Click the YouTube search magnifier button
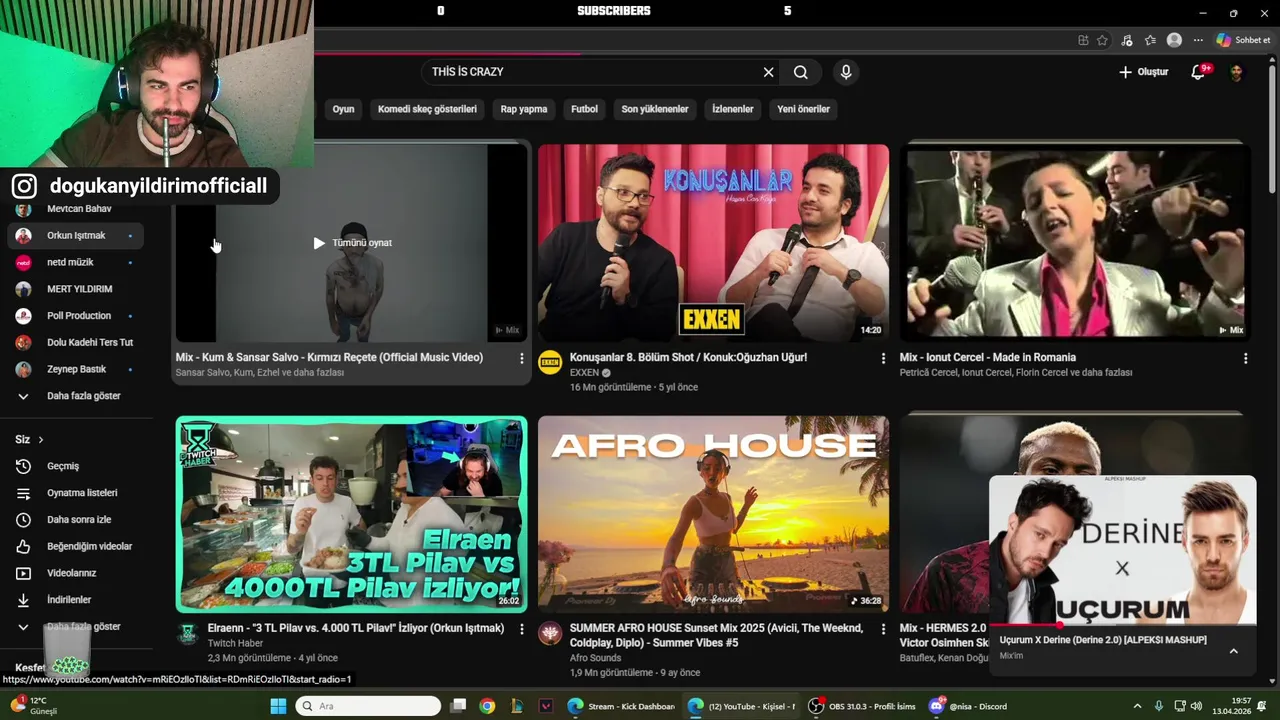The image size is (1280, 720). [801, 72]
